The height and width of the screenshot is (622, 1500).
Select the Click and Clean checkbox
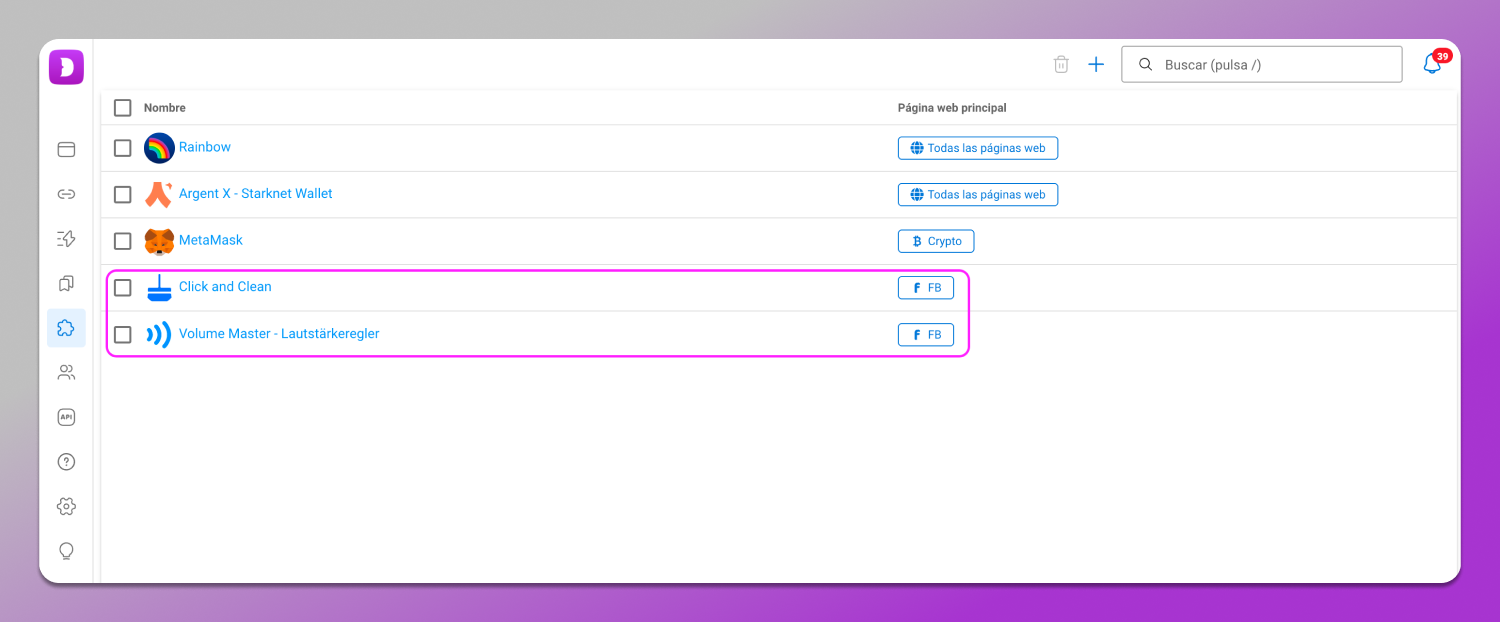[122, 288]
